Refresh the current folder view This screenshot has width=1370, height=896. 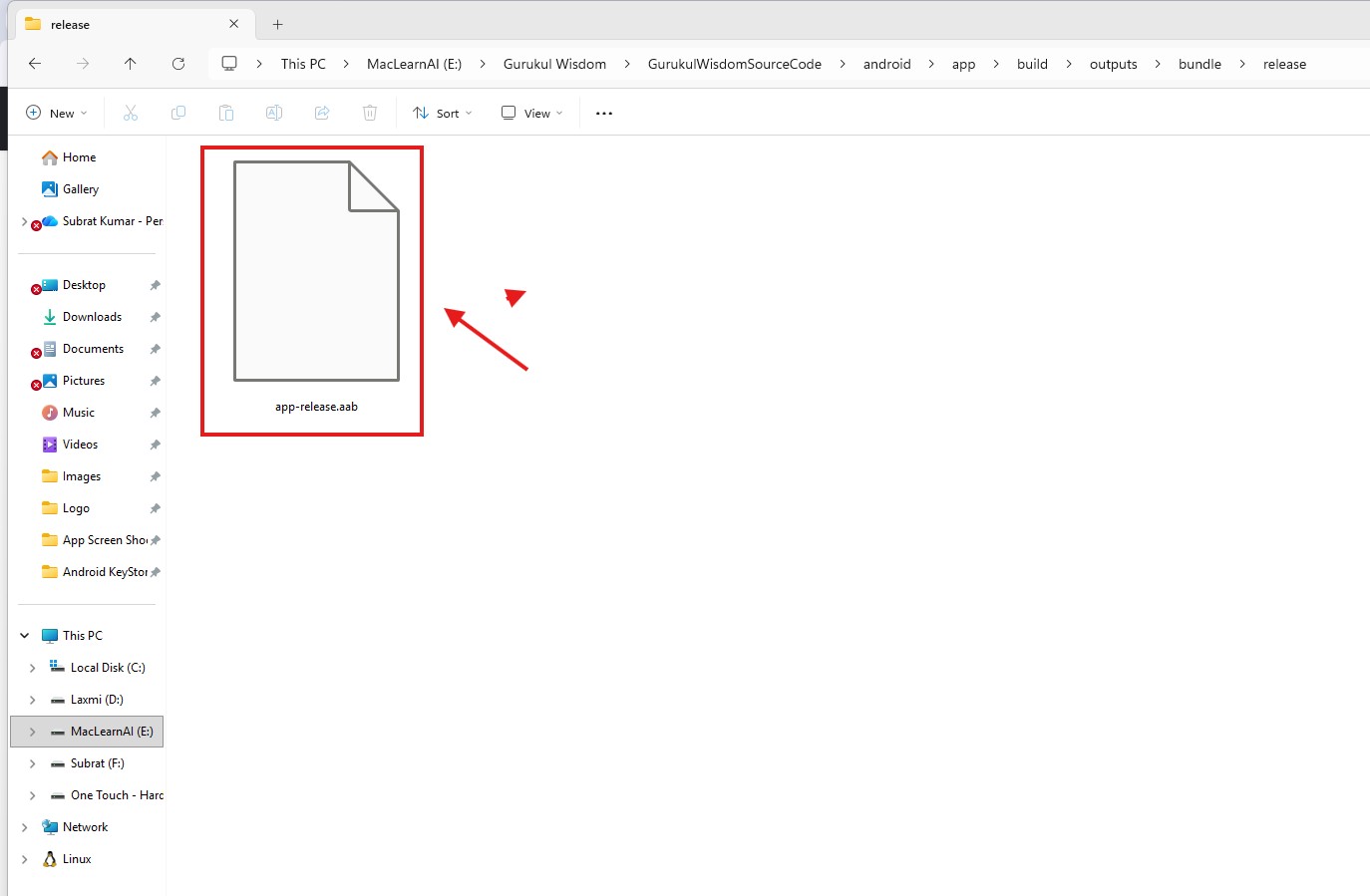tap(178, 64)
